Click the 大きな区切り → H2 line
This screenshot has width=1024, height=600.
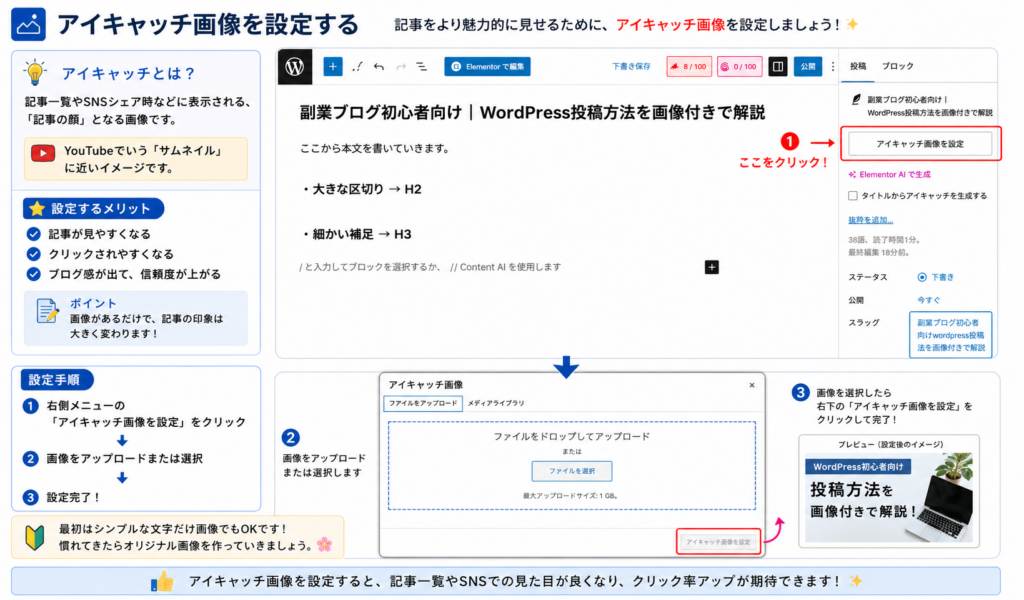point(360,189)
